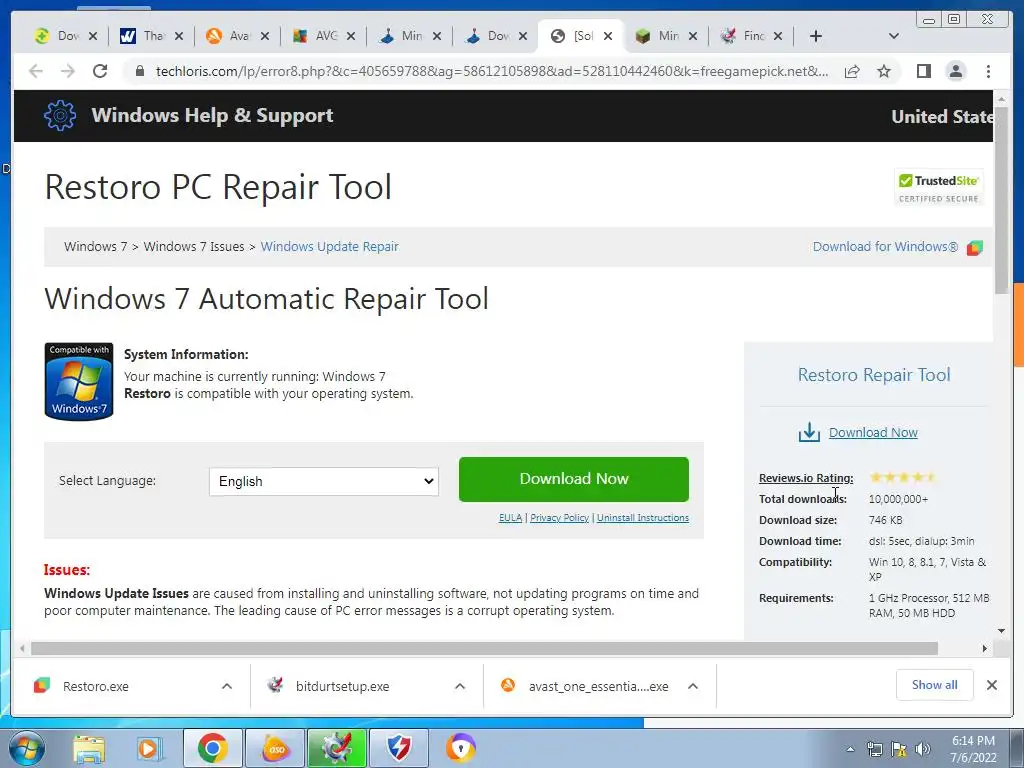Click the Chrome taskbar icon

pos(212,748)
